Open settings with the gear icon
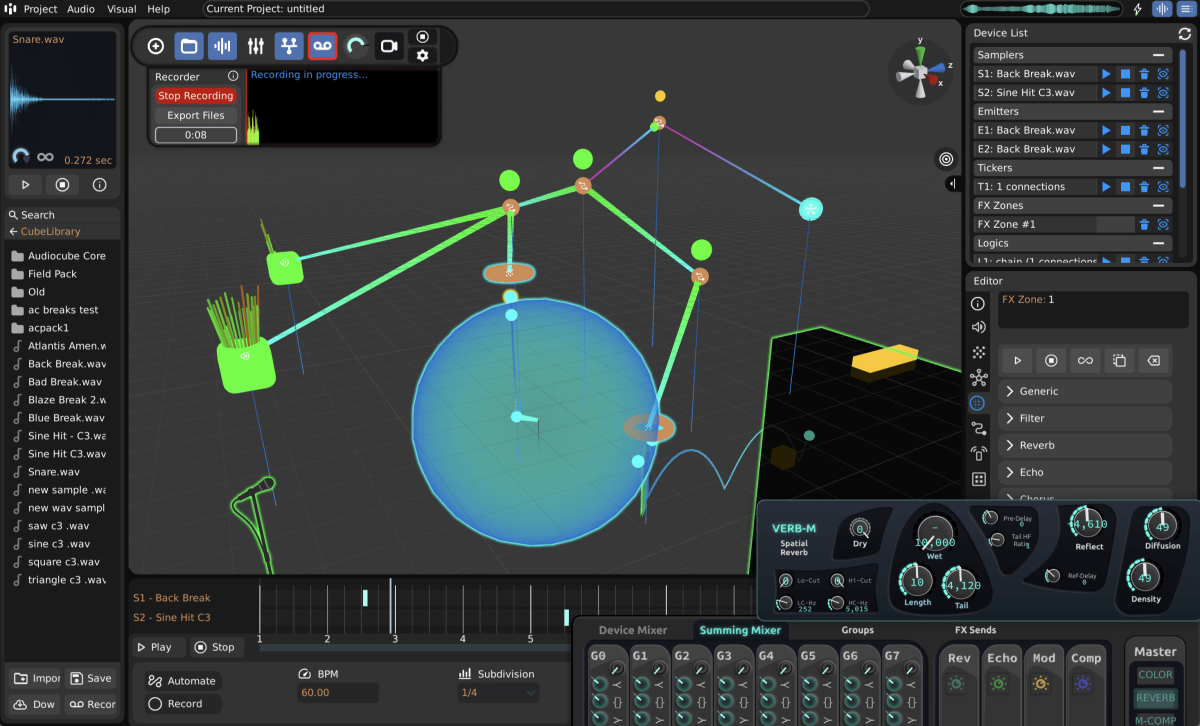This screenshot has height=726, width=1200. point(423,55)
